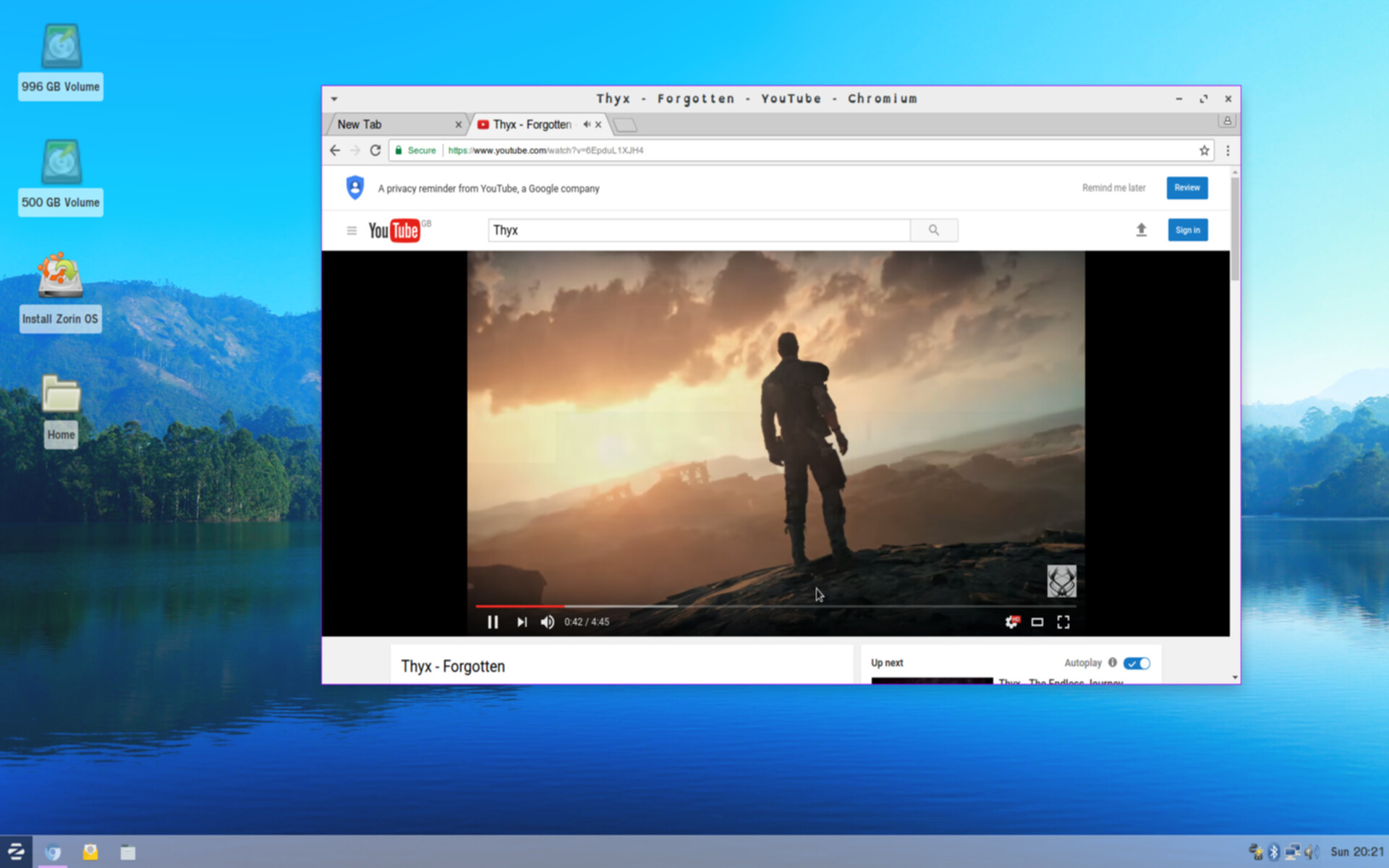Select the Thyx - Forgotten tab
Image resolution: width=1389 pixels, height=868 pixels.
pos(532,124)
